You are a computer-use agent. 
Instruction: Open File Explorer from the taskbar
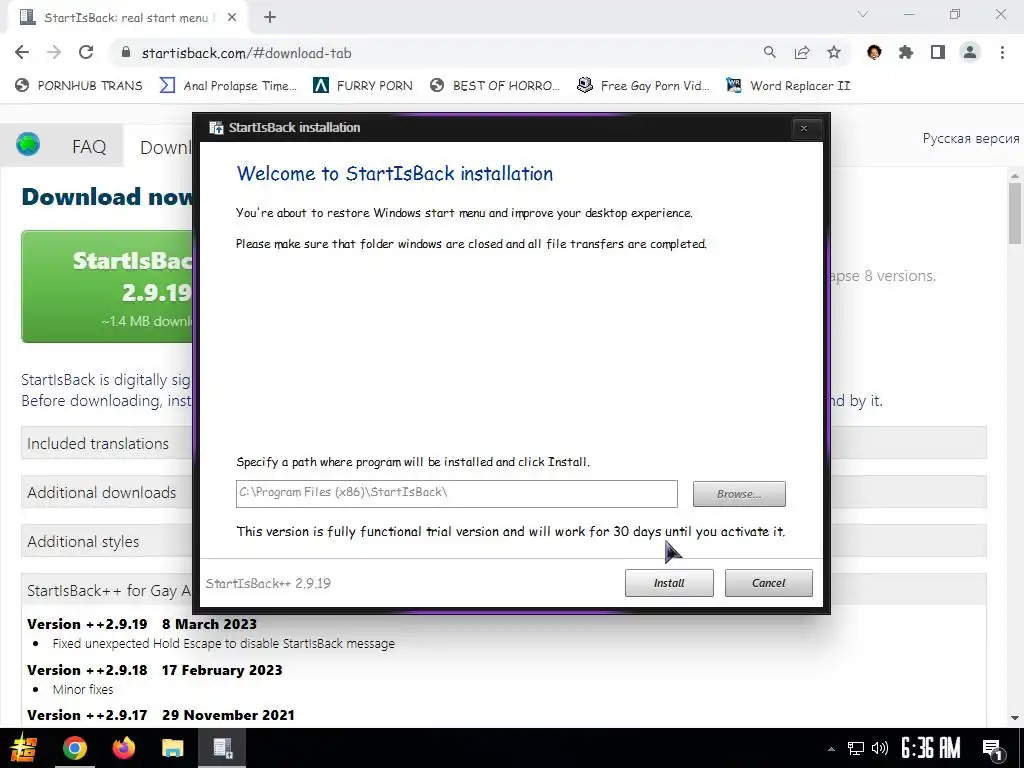pos(172,748)
